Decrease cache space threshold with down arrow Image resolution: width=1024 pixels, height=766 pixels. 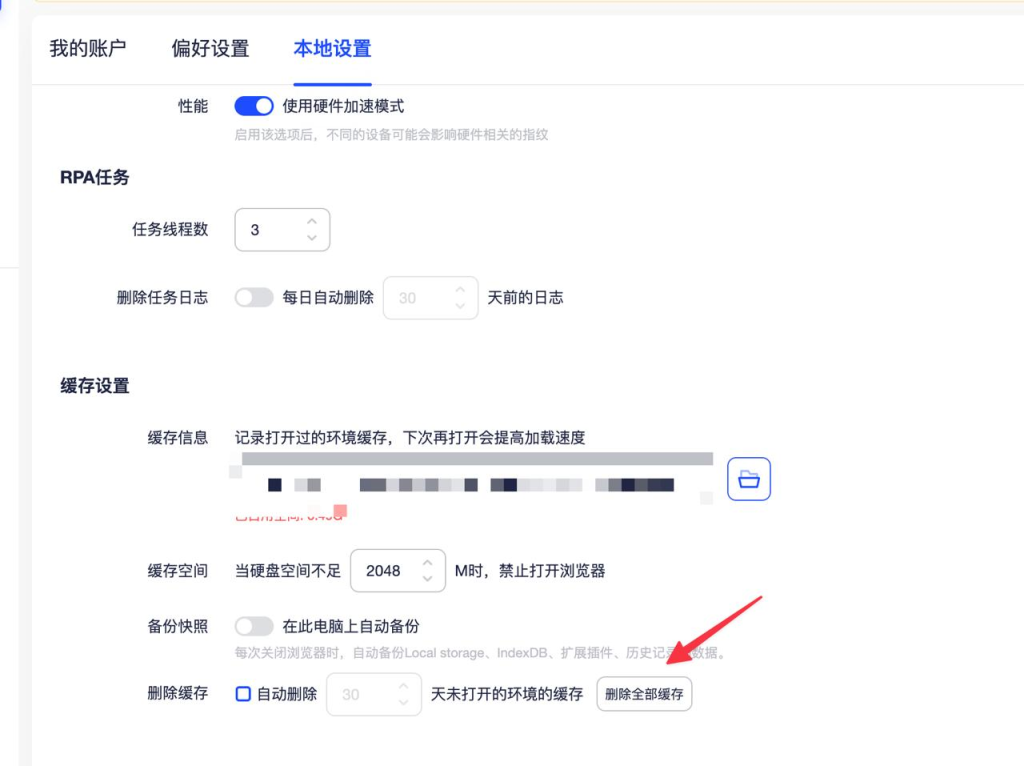(428, 579)
